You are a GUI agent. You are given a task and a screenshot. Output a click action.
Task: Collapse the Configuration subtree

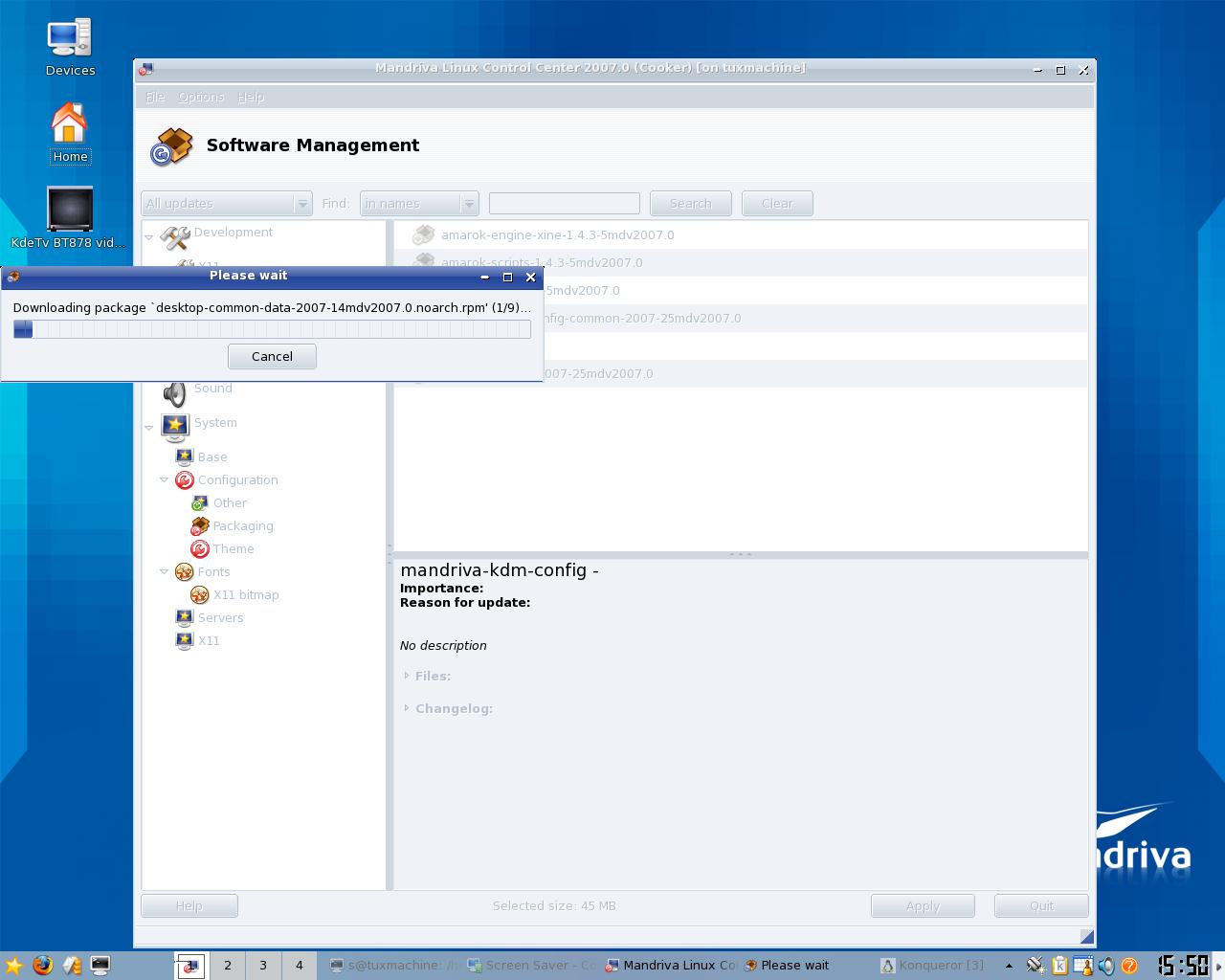tap(164, 479)
